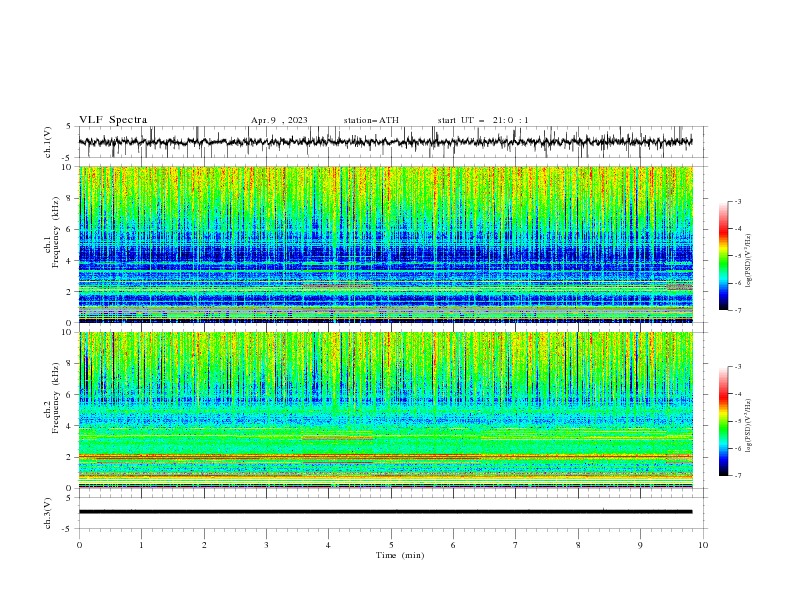Click the "-3" value on the ch.1 color bar
This screenshot has width=792, height=612.
tap(738, 201)
